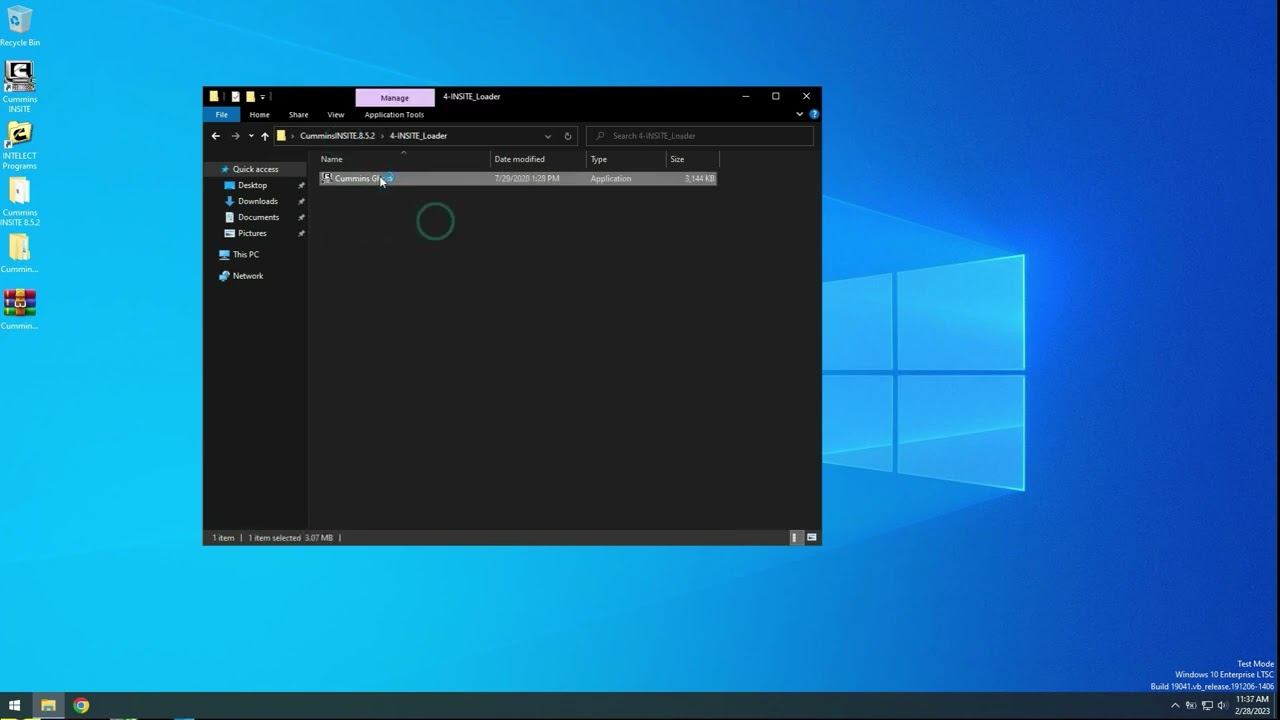Switch to the large icons view in the status bar

pos(811,538)
